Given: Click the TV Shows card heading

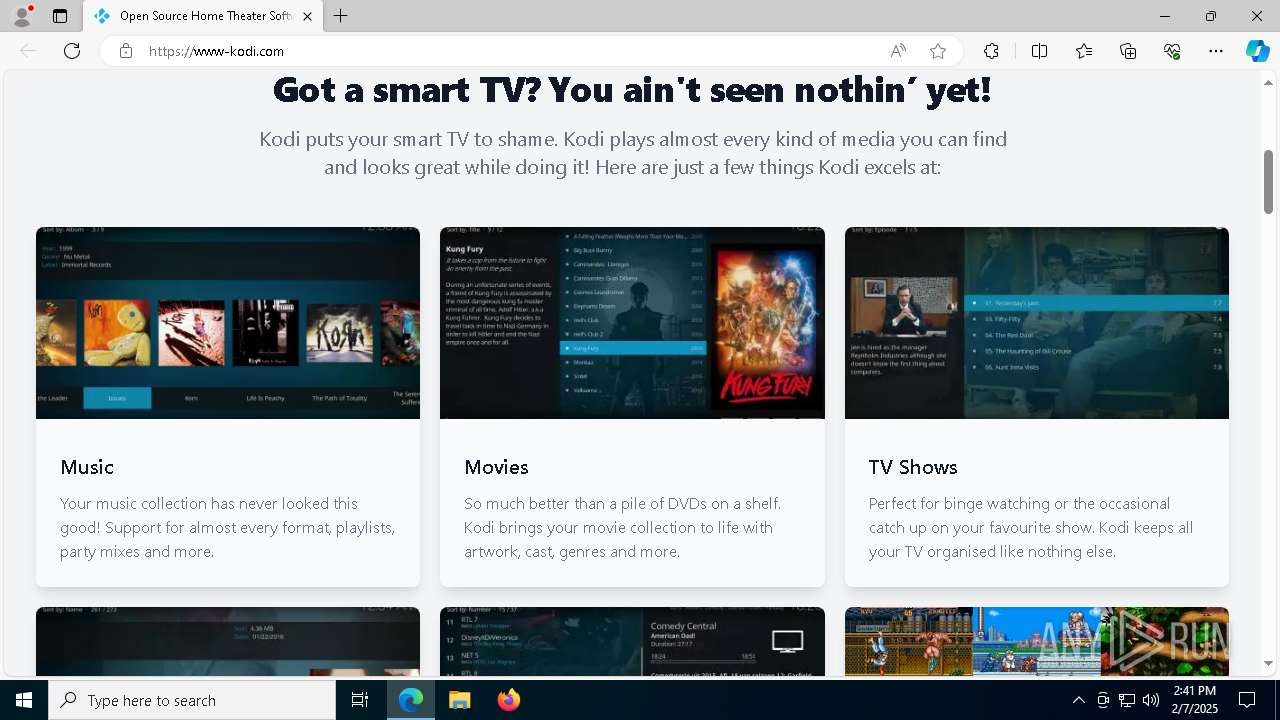Looking at the screenshot, I should 913,467.
